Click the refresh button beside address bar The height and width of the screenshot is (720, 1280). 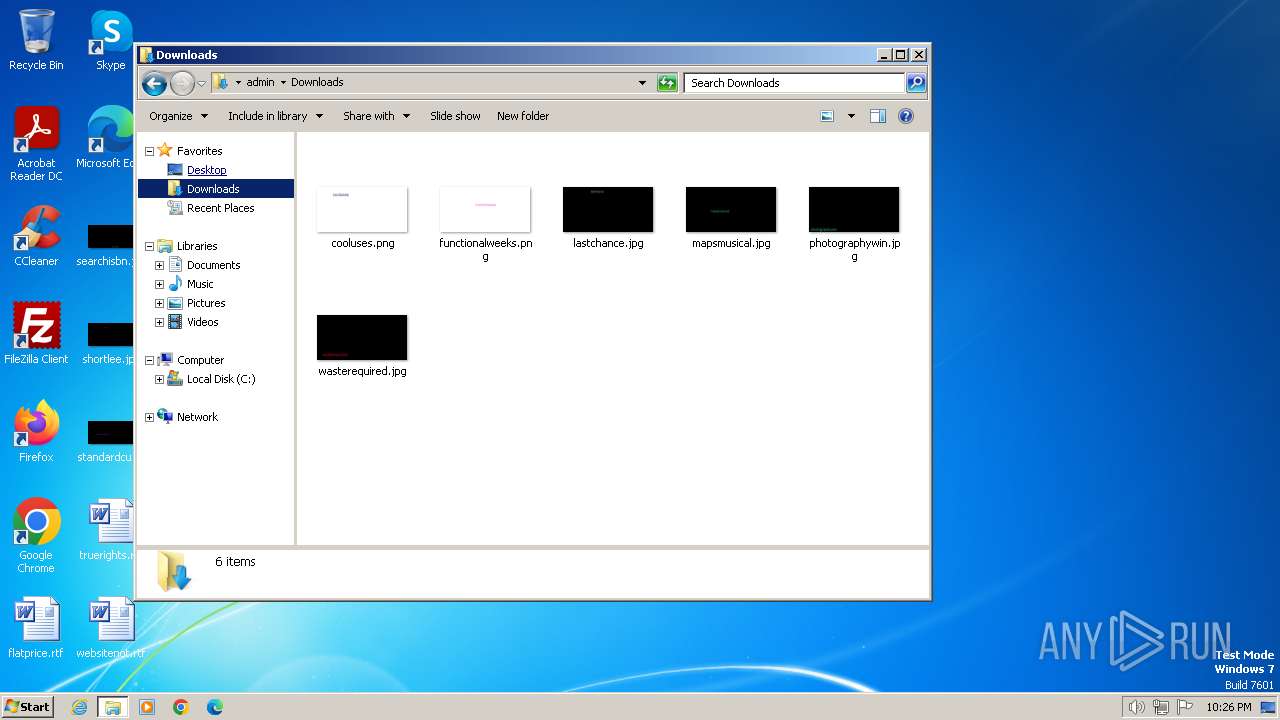pyautogui.click(x=667, y=83)
